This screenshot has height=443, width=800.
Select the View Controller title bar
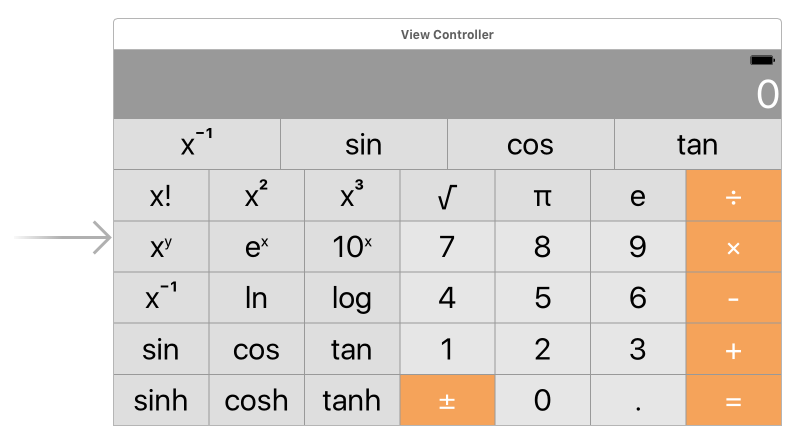coord(447,34)
